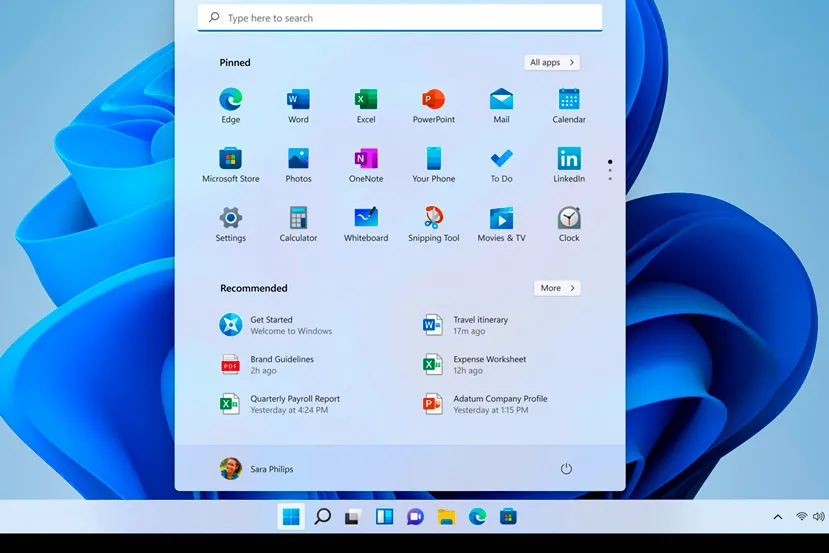The height and width of the screenshot is (553, 829).
Task: Open the Travel itinerary document
Action: coord(465,325)
